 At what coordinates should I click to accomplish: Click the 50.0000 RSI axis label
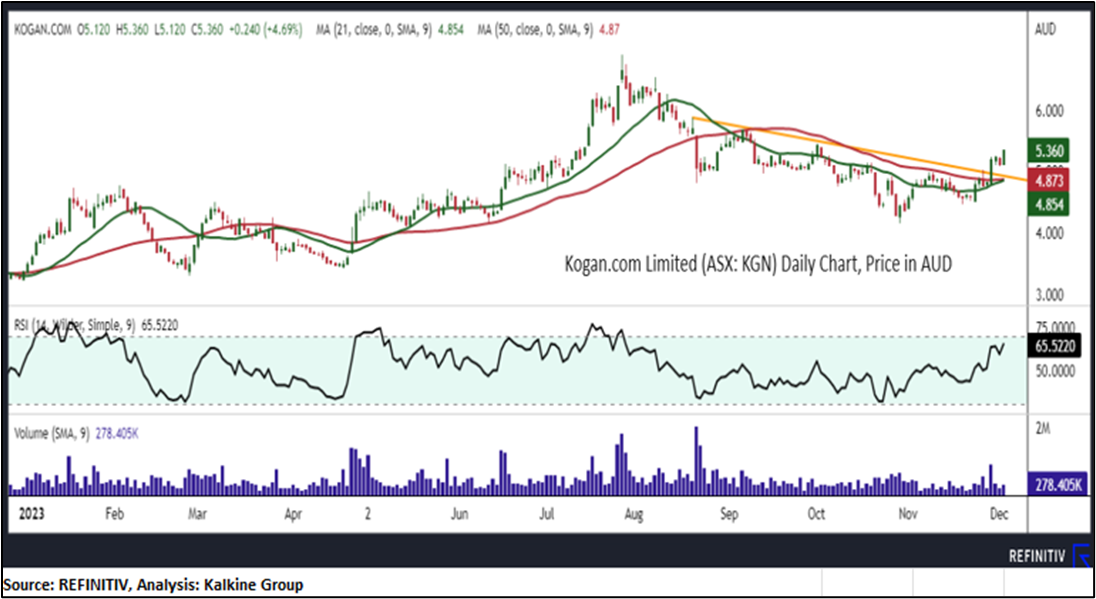pos(1054,371)
